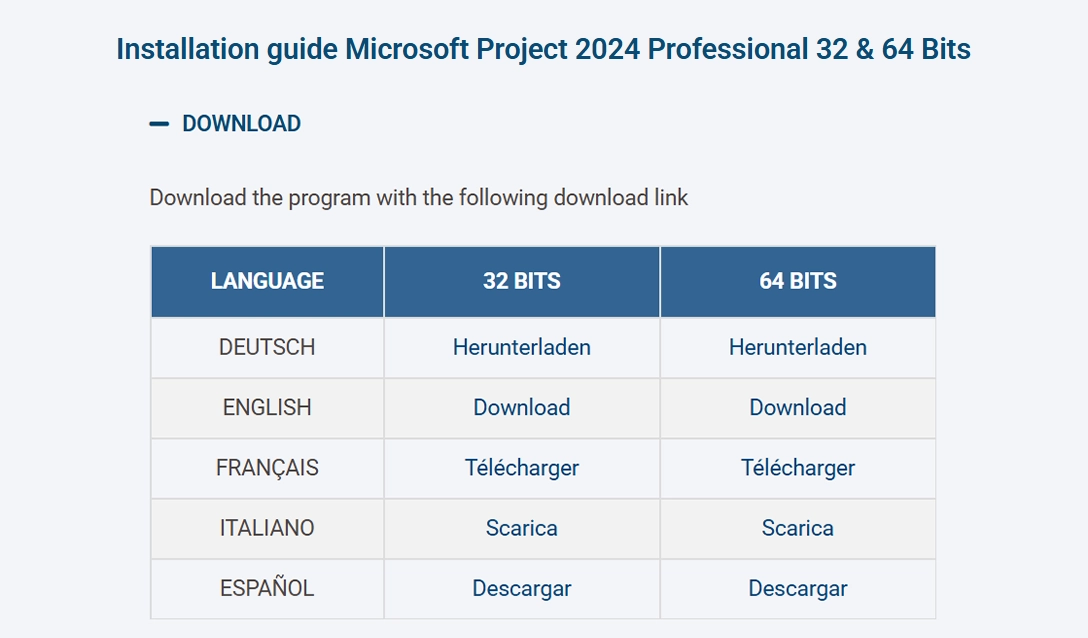Click Télécharger link for 64 bits
The image size is (1088, 638).
click(797, 467)
